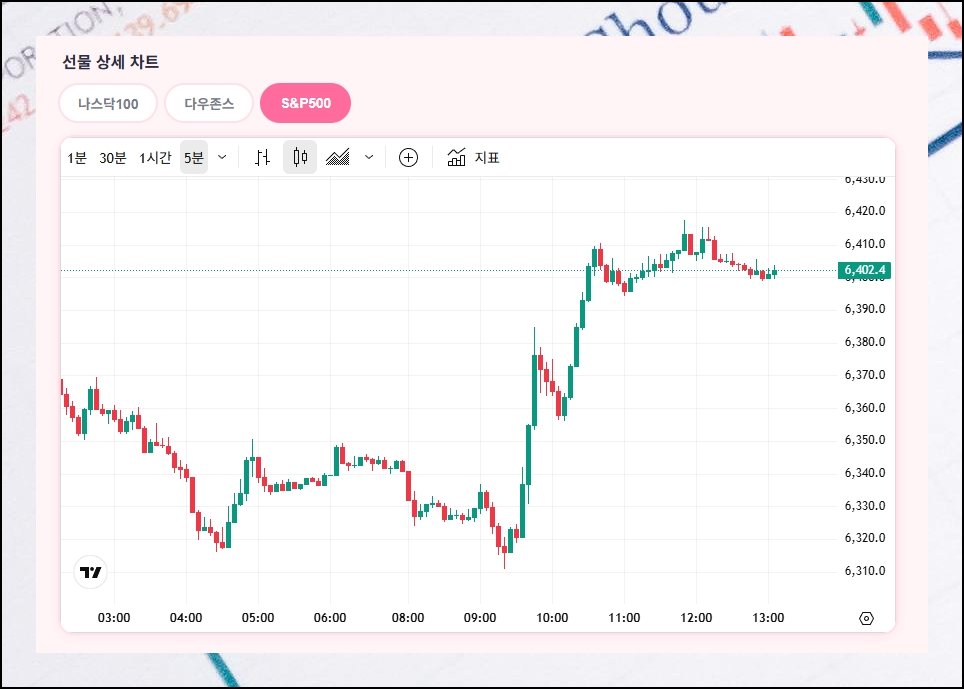Click the 12:00 time axis label
This screenshot has height=689, width=964.
pos(696,618)
